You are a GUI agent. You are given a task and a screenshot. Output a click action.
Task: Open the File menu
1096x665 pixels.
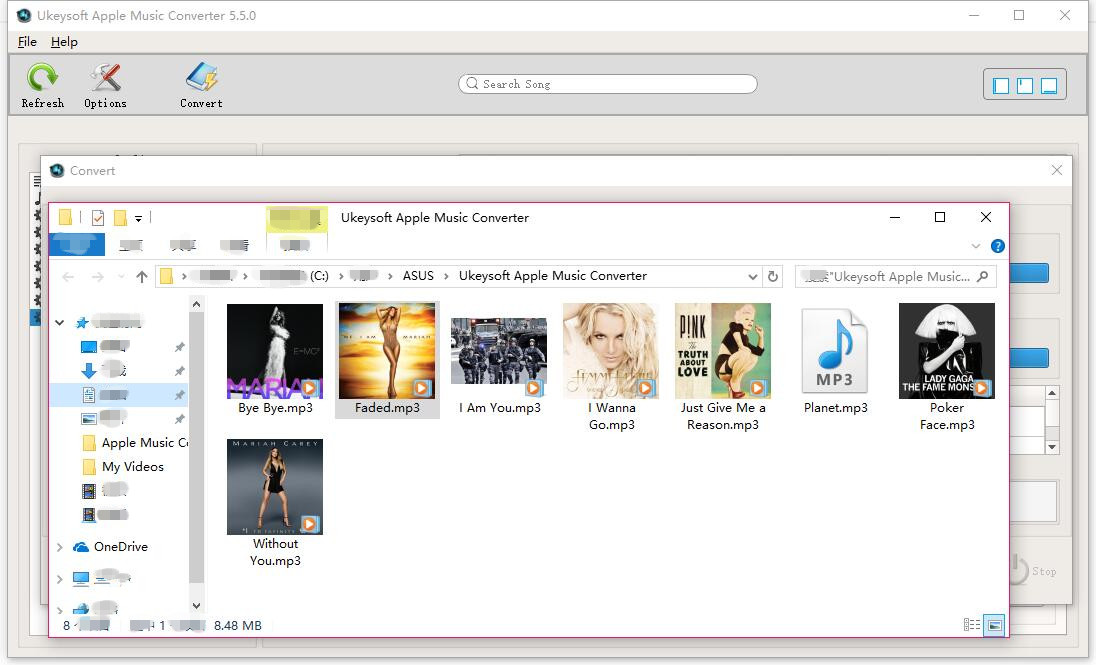(26, 42)
